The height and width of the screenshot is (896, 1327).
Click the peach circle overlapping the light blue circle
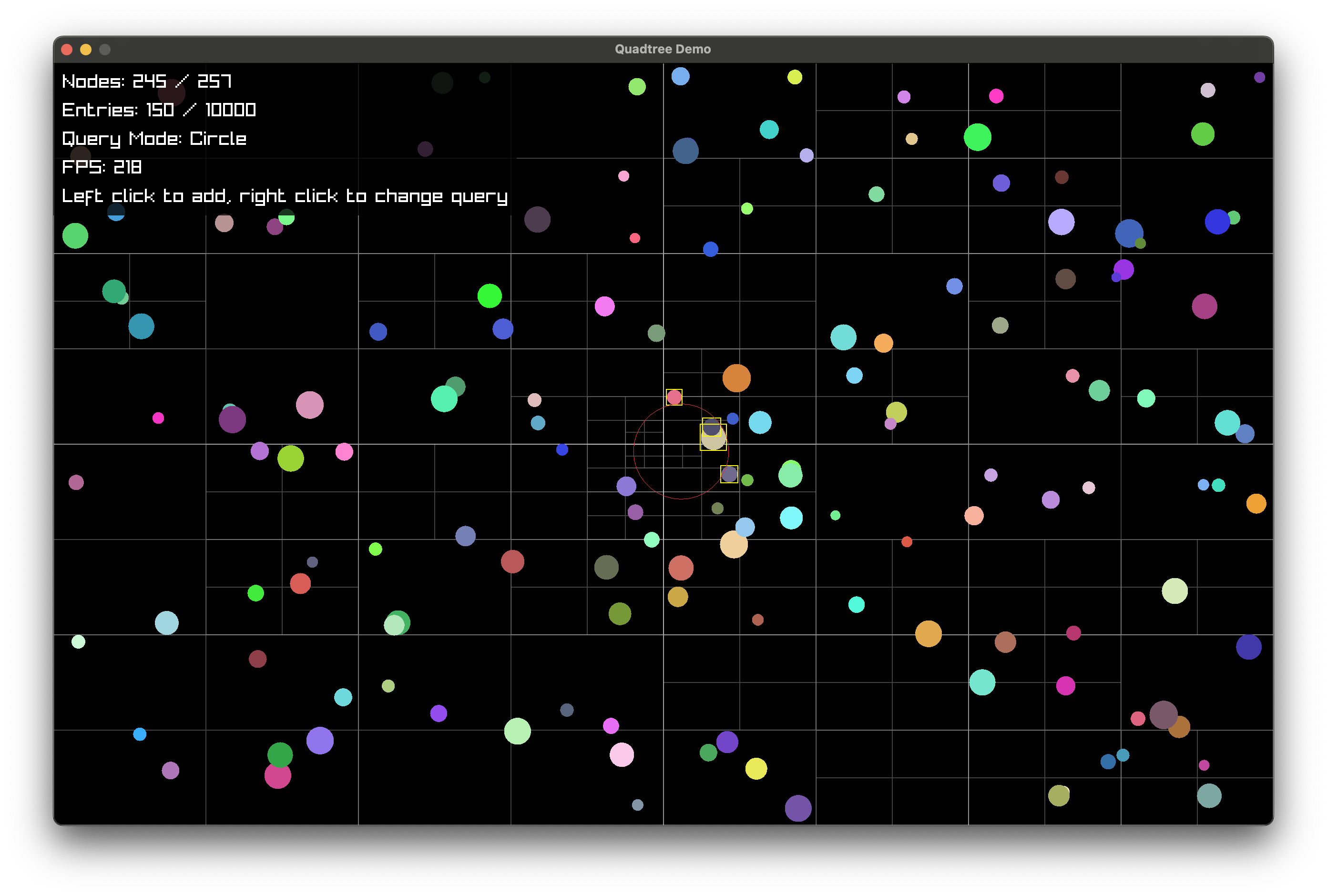point(733,544)
